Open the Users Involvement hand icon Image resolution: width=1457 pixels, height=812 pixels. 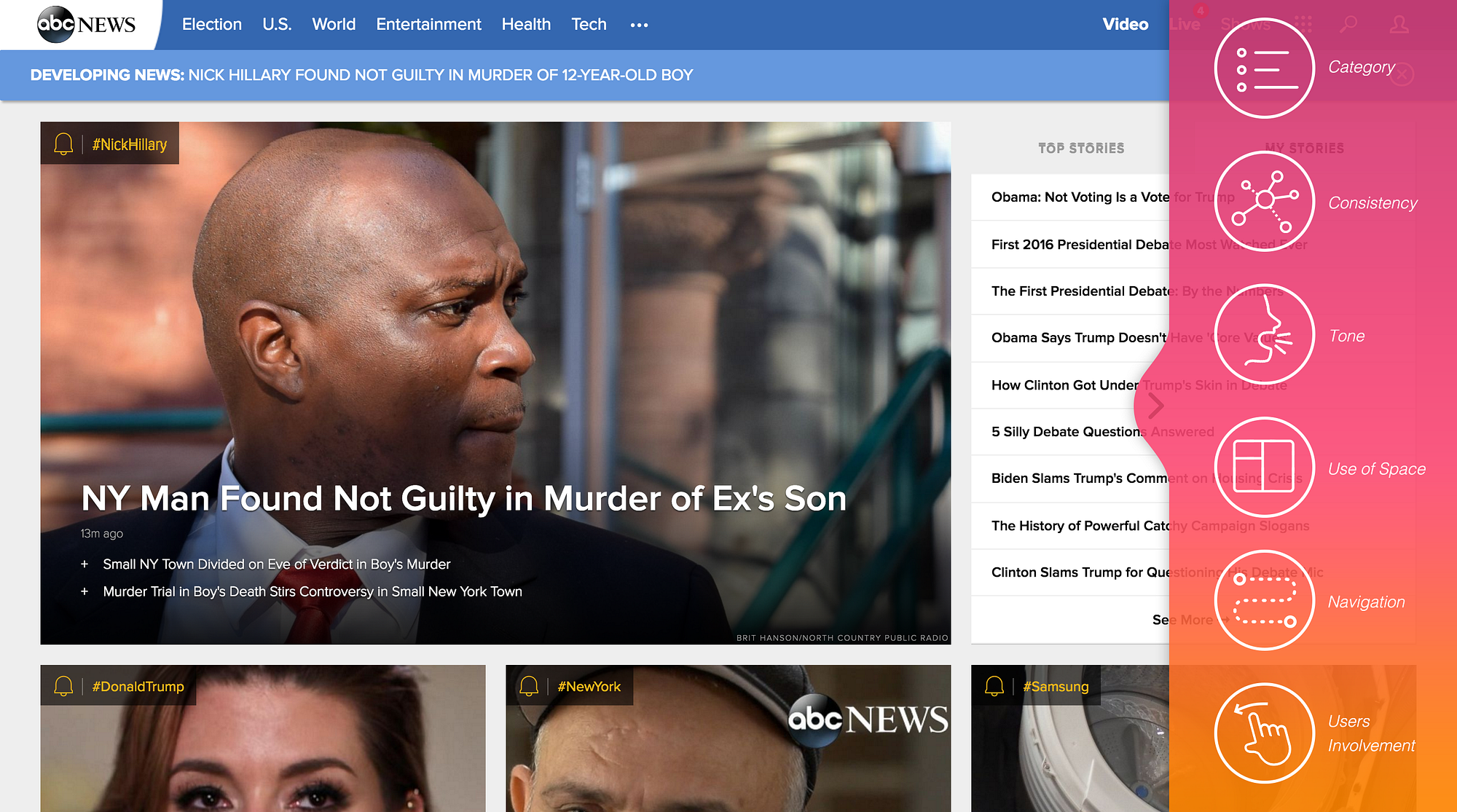[1264, 733]
